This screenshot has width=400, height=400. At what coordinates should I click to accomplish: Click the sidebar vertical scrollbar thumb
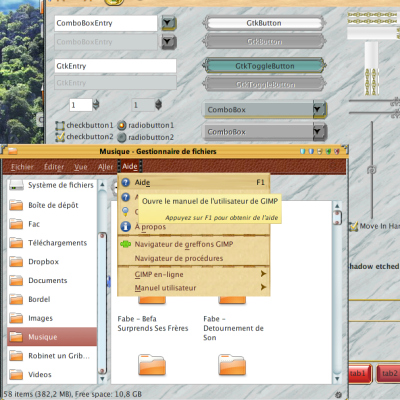102,303
